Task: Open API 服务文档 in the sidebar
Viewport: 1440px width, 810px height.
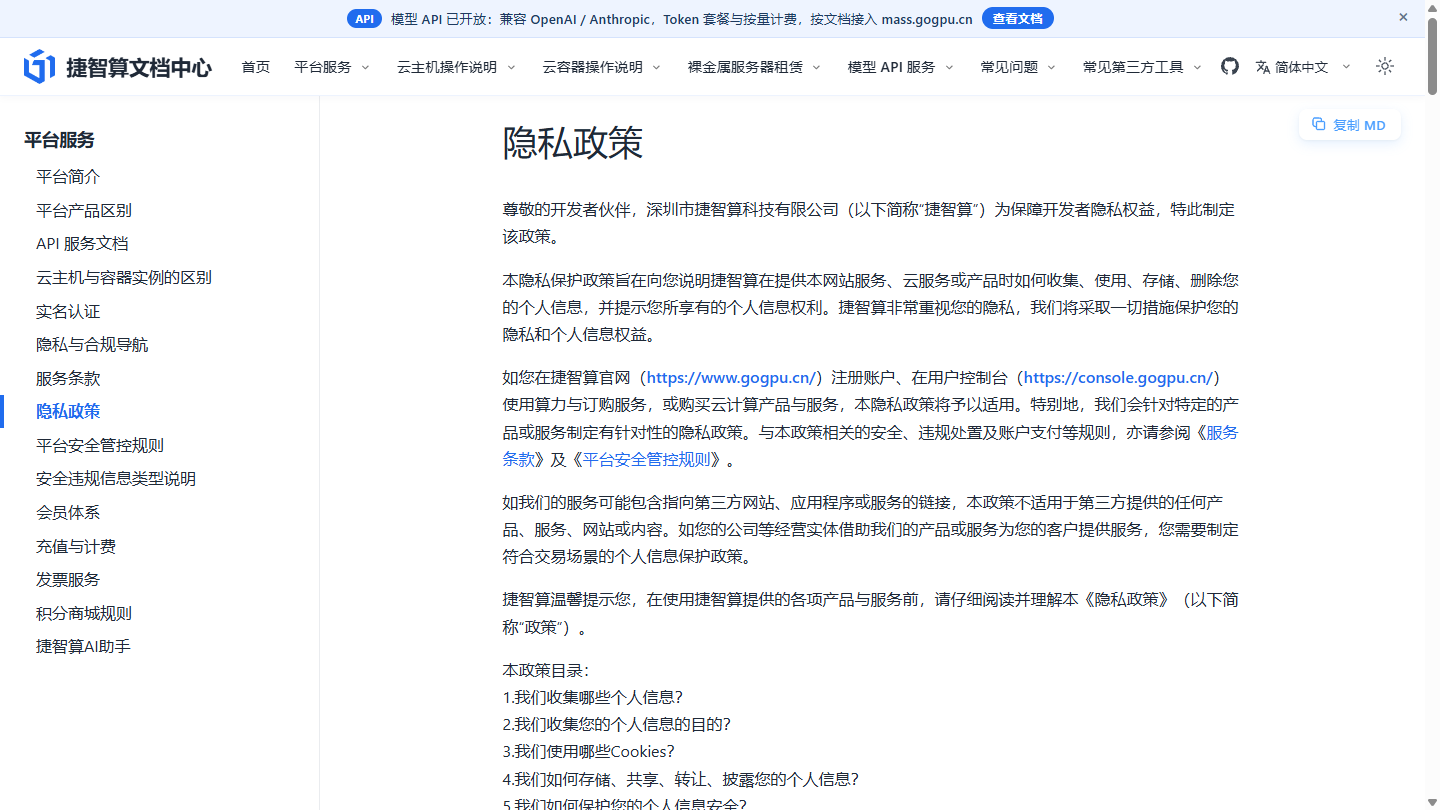Action: tap(82, 244)
